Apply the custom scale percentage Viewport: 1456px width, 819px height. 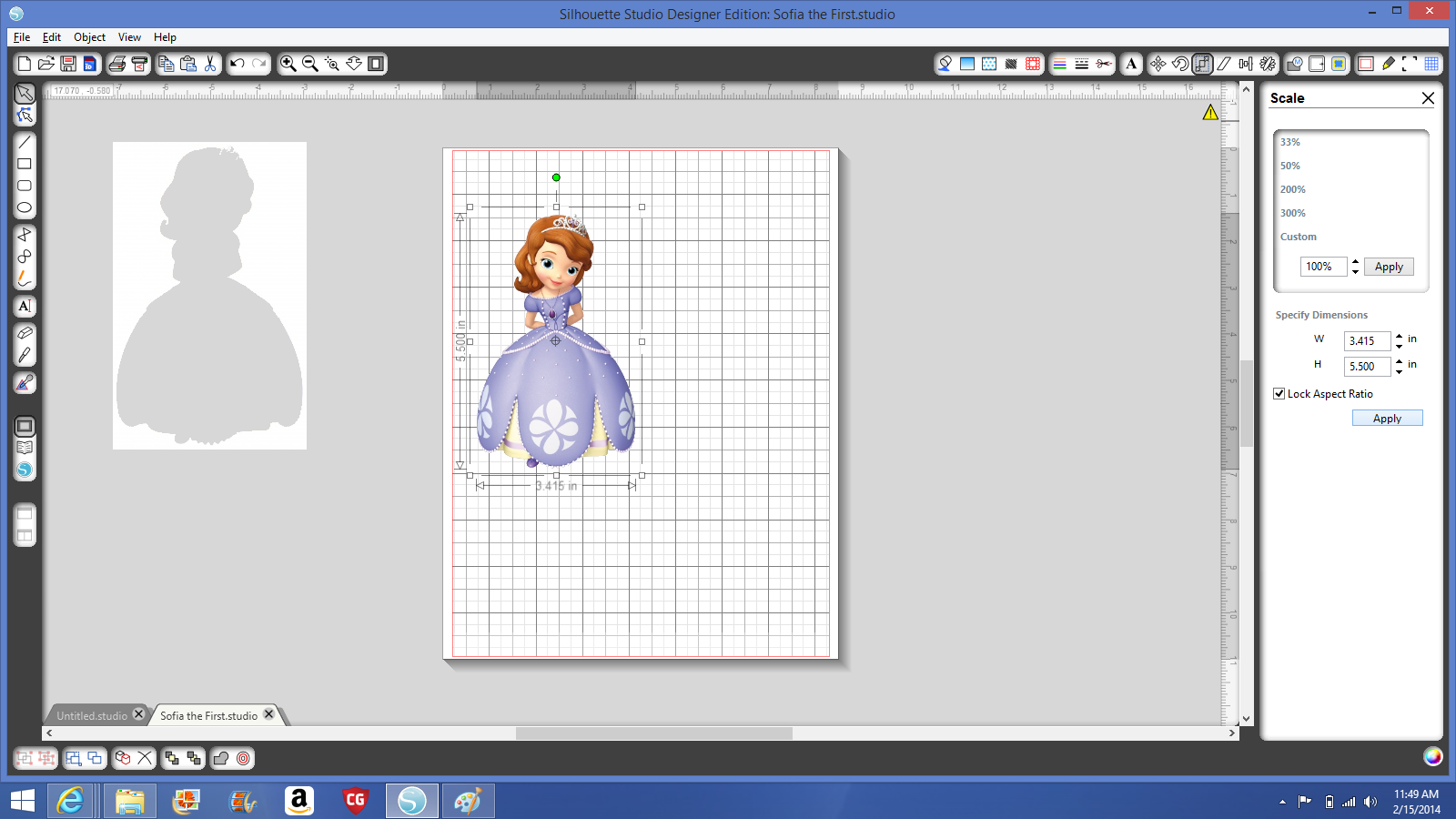click(1389, 267)
